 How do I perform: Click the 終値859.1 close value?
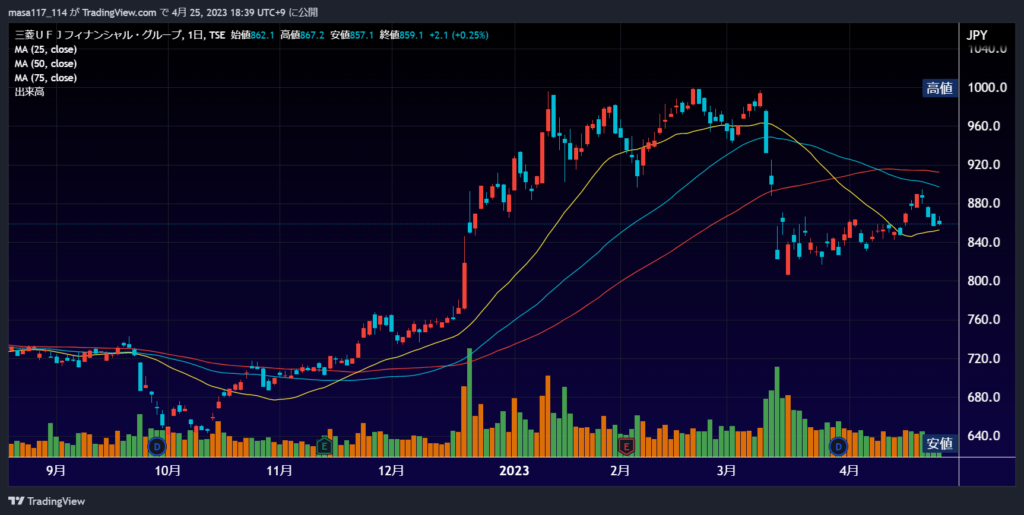(x=401, y=35)
